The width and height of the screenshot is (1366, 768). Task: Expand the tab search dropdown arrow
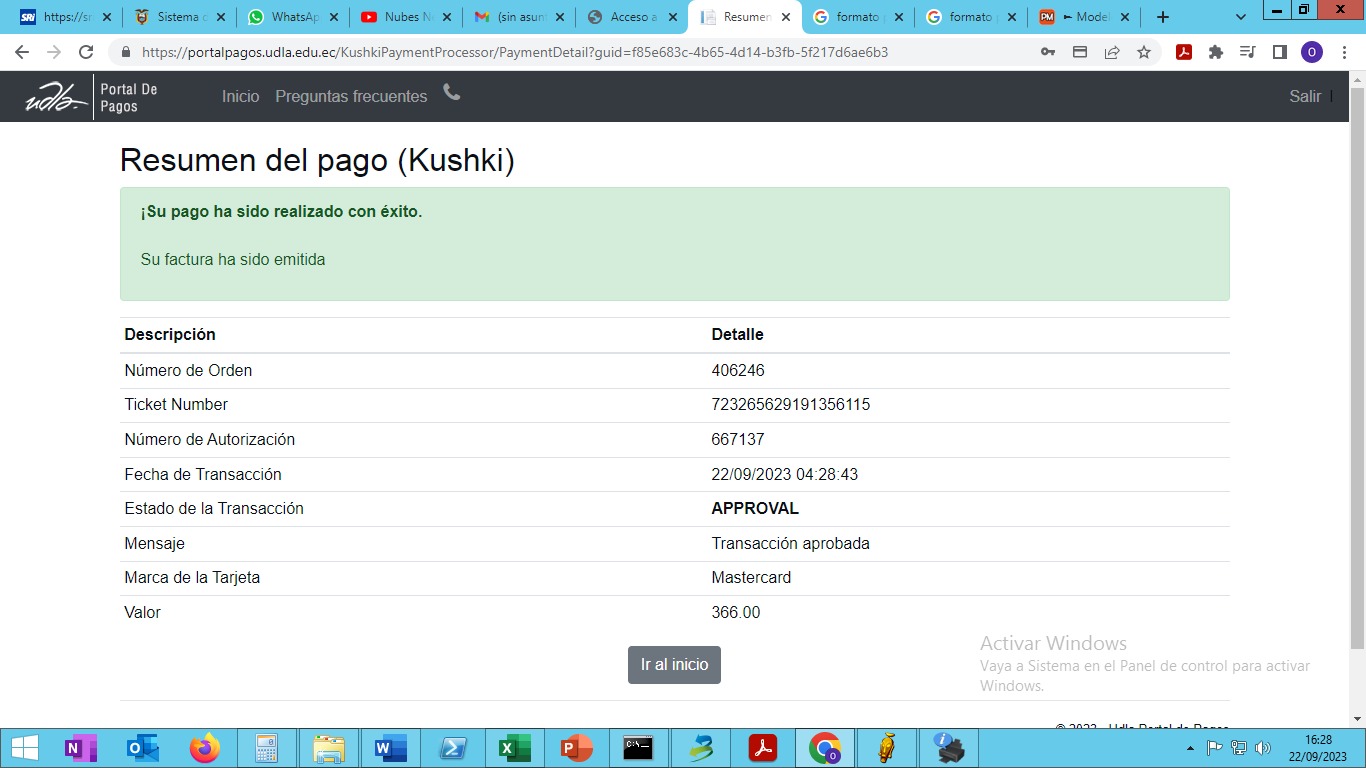coord(1241,17)
